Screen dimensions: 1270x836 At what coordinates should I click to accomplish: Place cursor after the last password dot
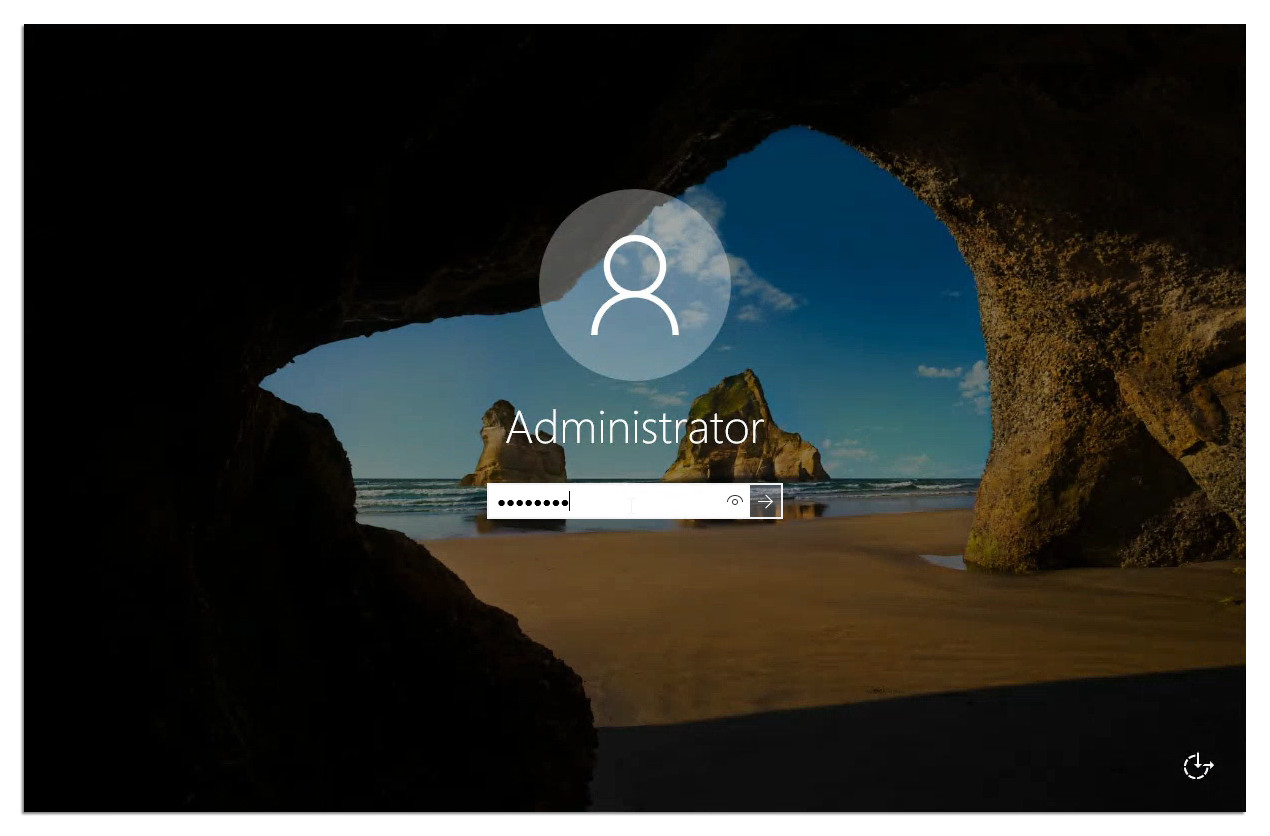coord(570,502)
